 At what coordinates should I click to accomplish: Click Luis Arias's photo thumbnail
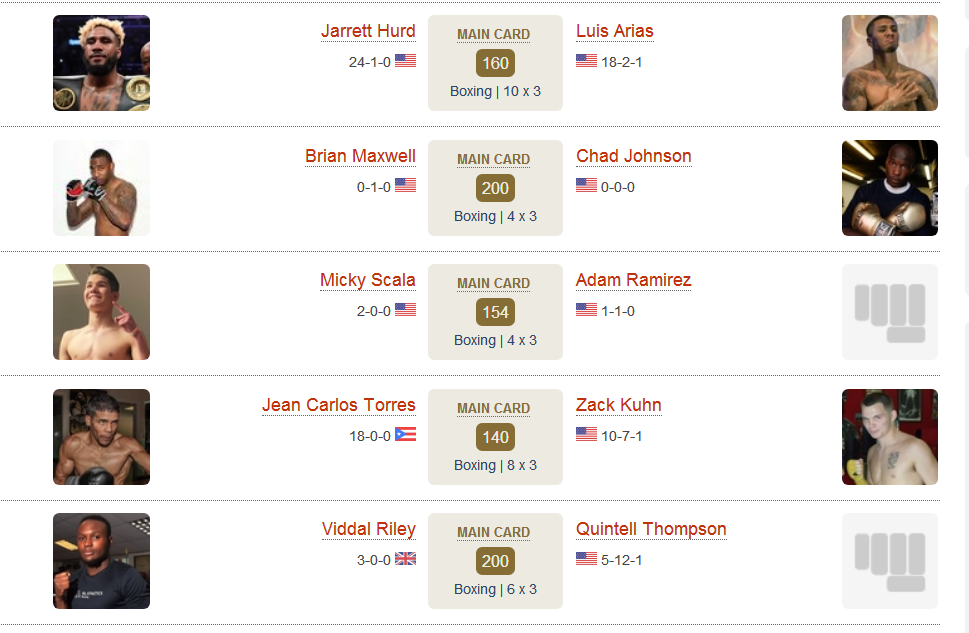tap(890, 63)
